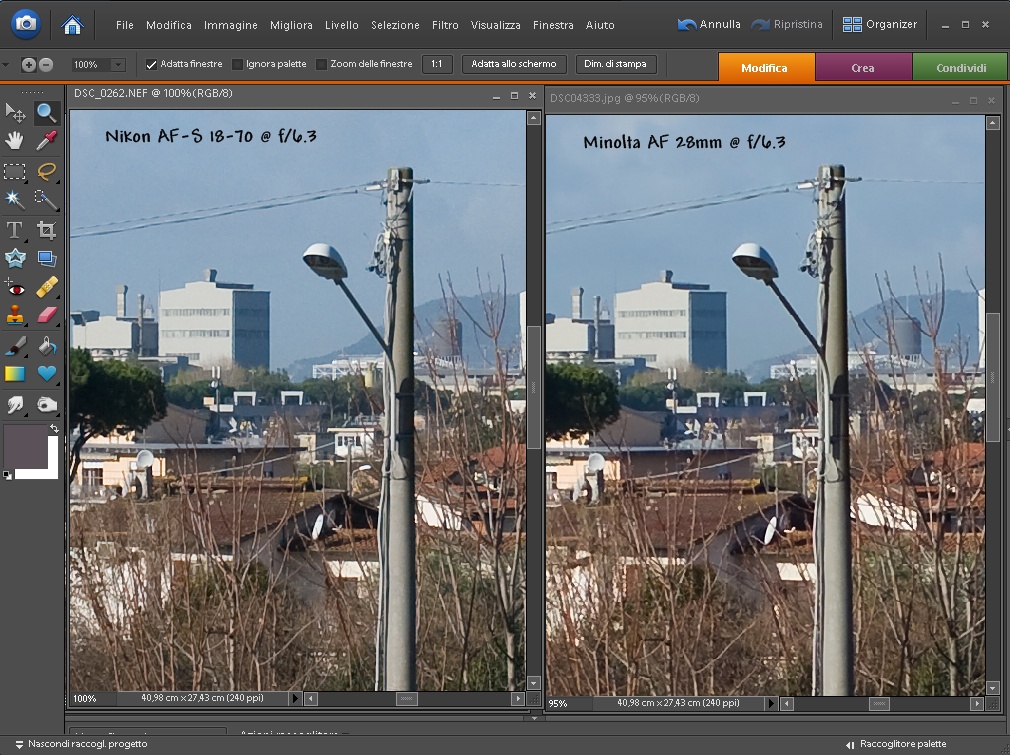Open the Modifica menu
The image size is (1010, 755).
point(169,25)
